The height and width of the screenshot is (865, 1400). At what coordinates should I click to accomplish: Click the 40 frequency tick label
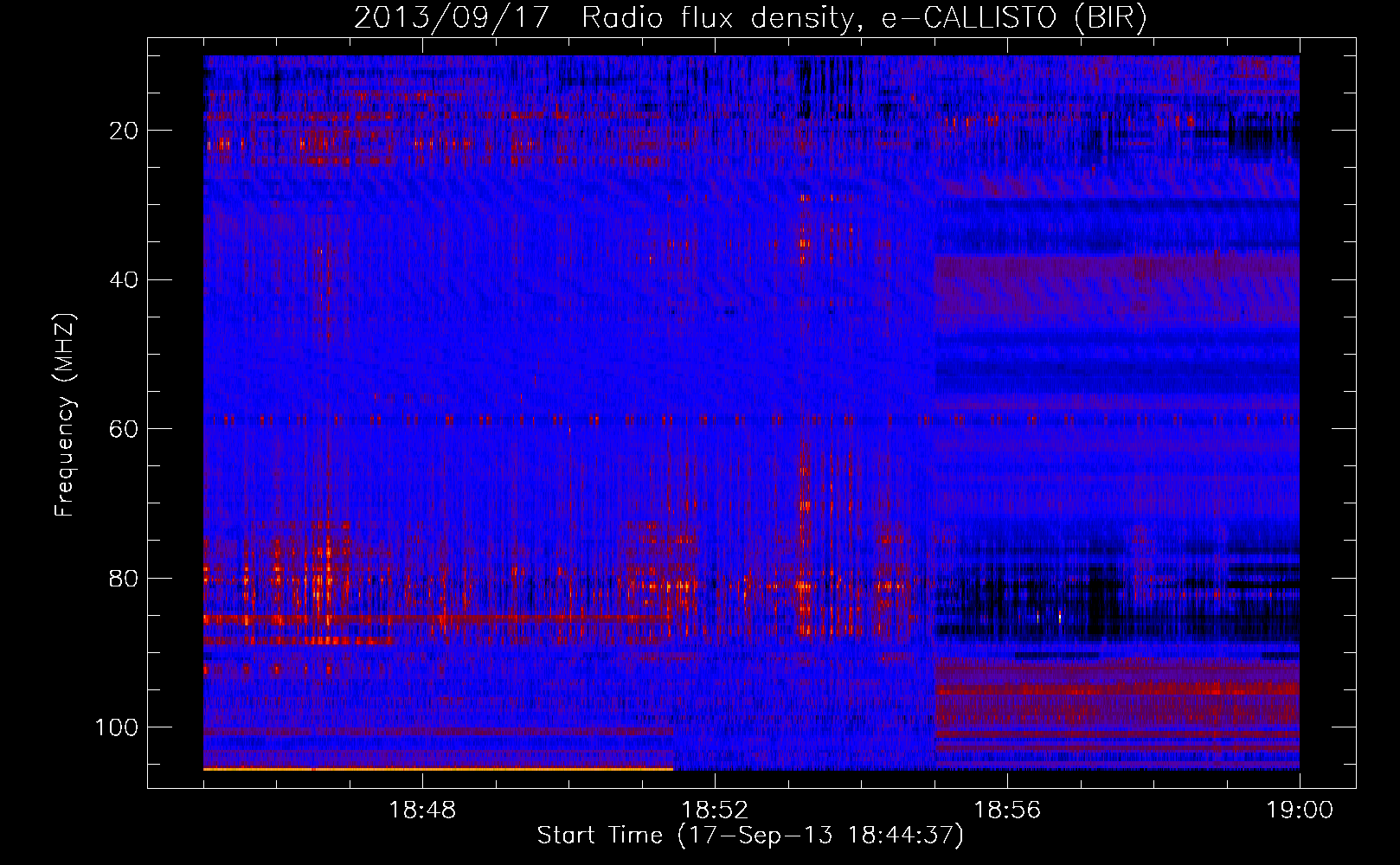tap(125, 280)
